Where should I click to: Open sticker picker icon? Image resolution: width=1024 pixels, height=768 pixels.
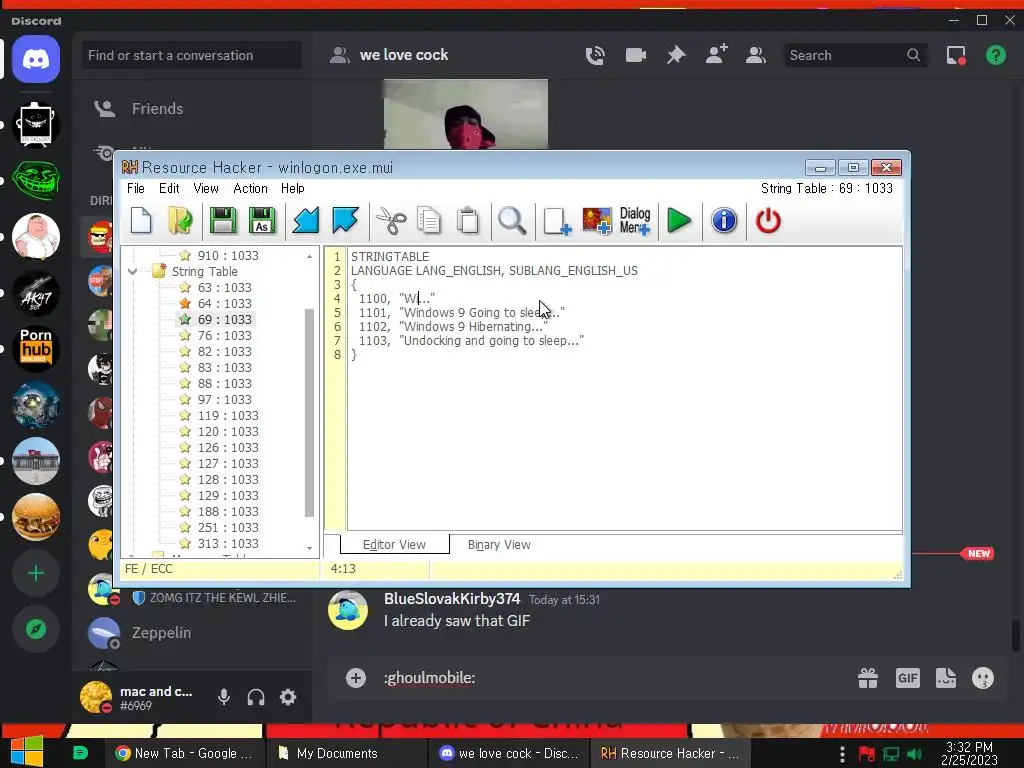tap(946, 679)
